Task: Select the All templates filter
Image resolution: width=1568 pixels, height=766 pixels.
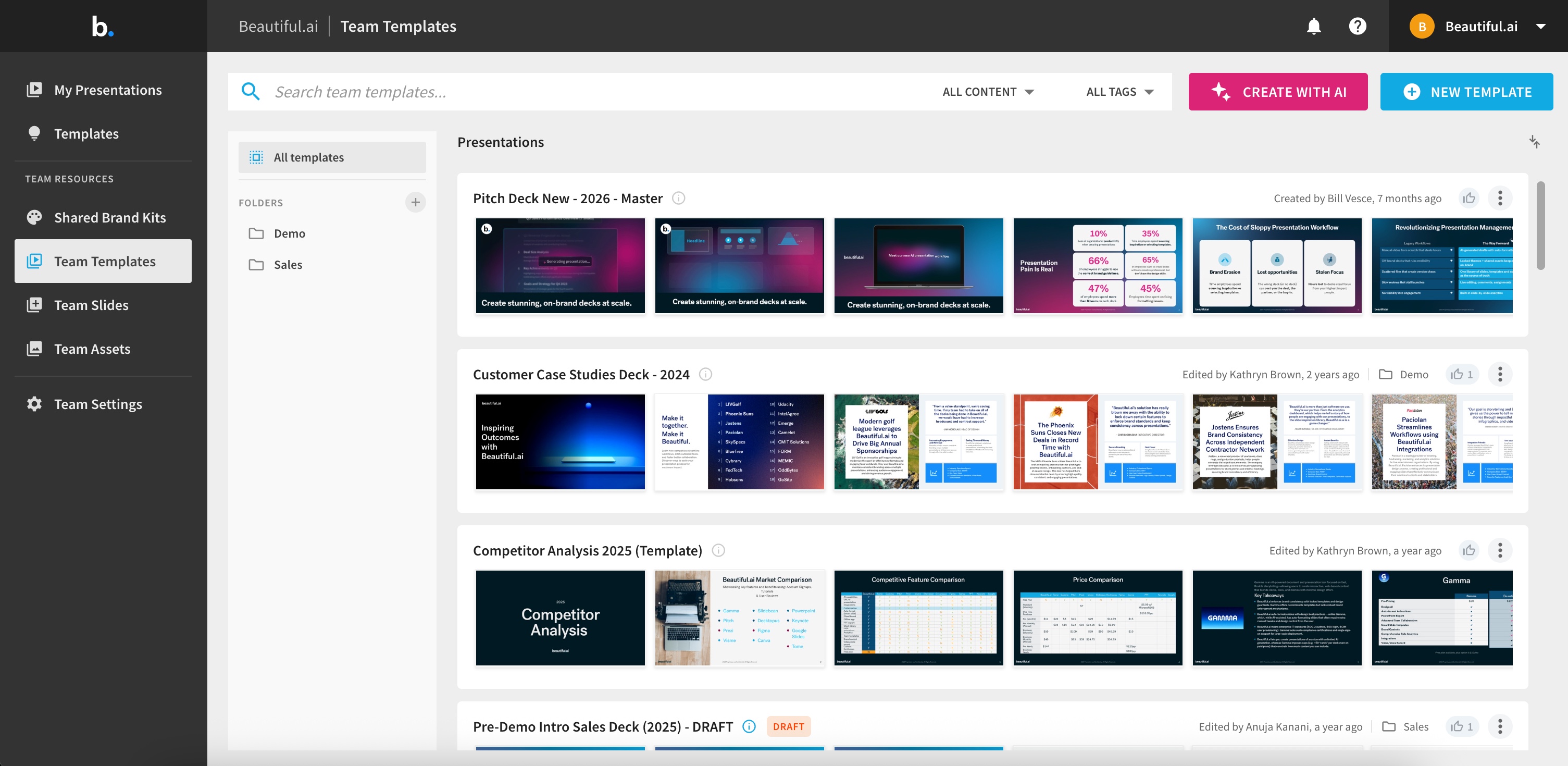Action: 332,157
